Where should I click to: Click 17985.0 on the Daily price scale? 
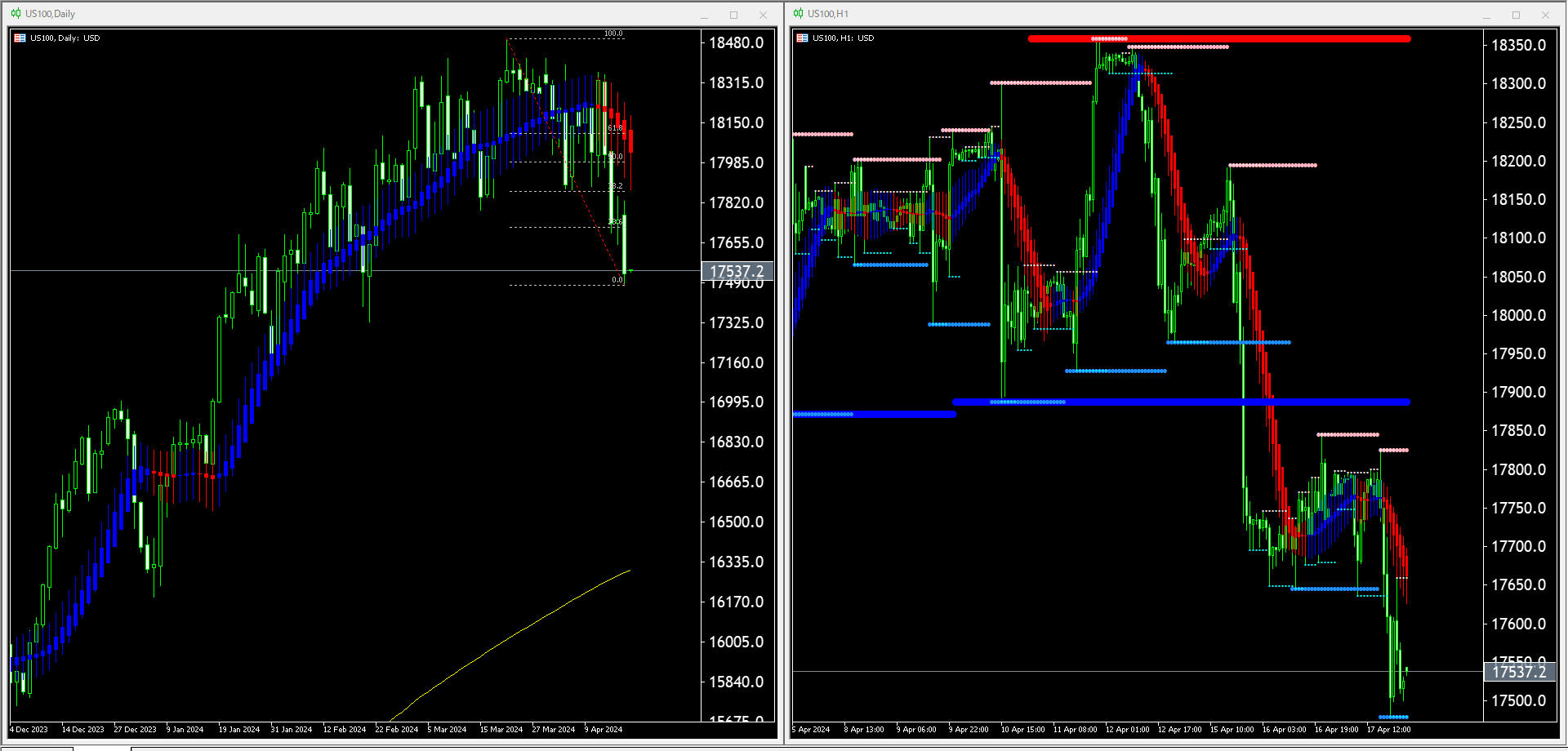point(737,163)
